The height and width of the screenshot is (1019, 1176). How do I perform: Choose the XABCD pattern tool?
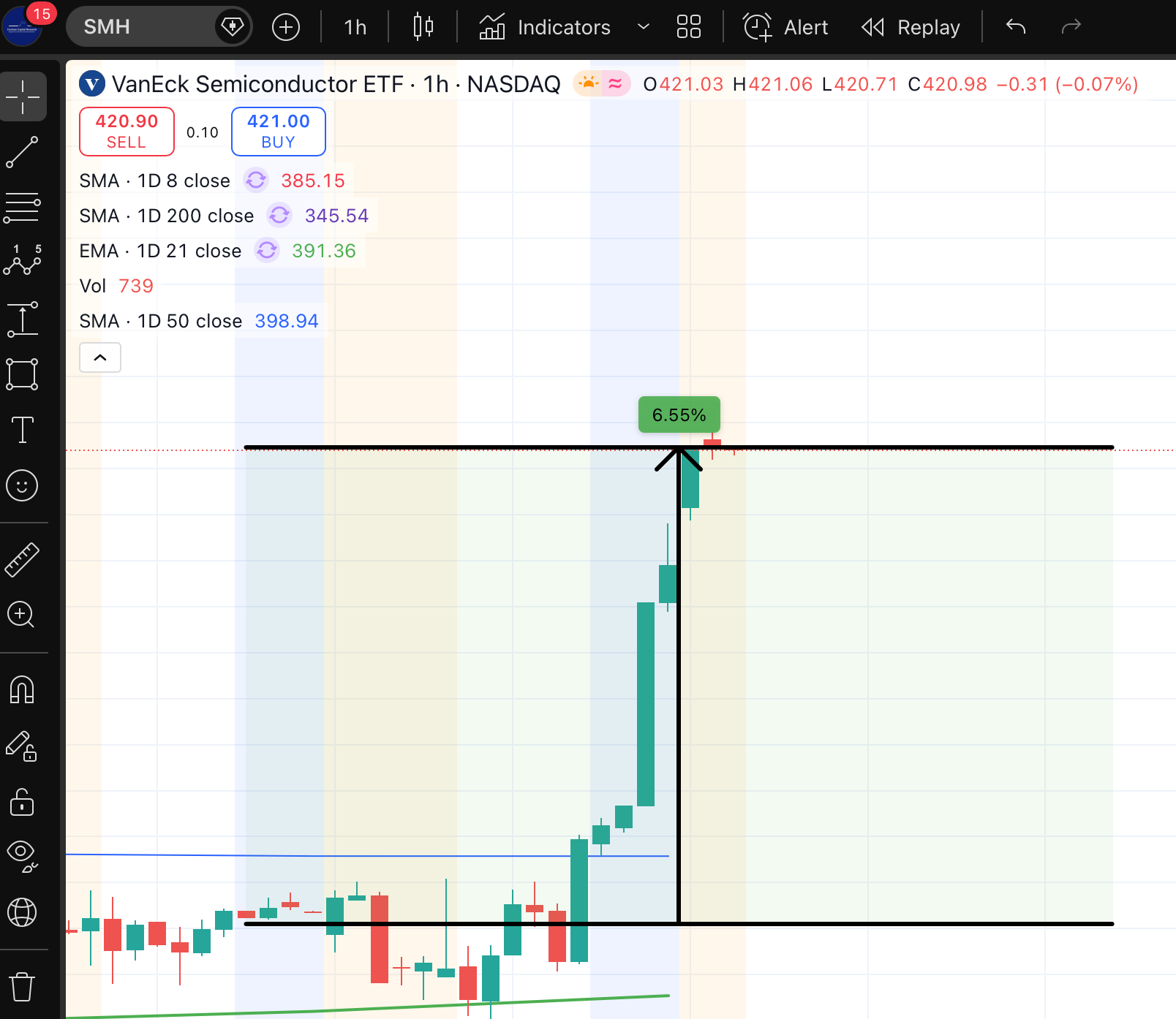pos(23,262)
